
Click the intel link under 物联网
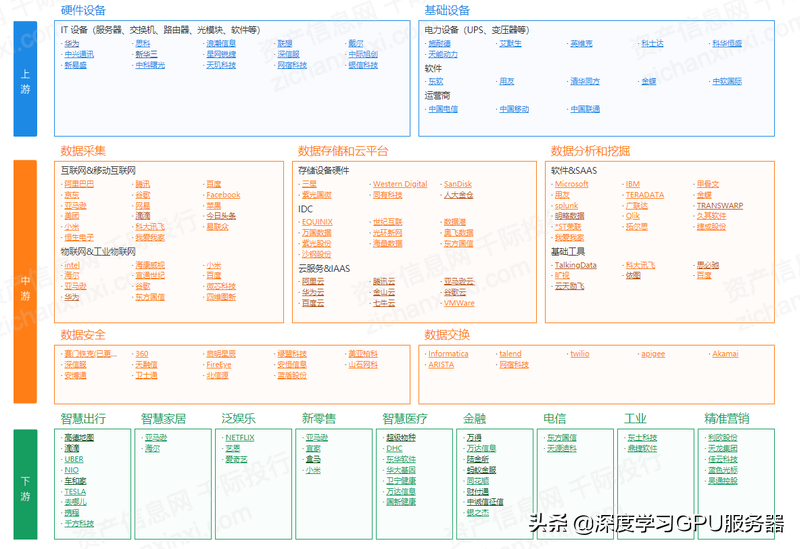tap(72, 265)
